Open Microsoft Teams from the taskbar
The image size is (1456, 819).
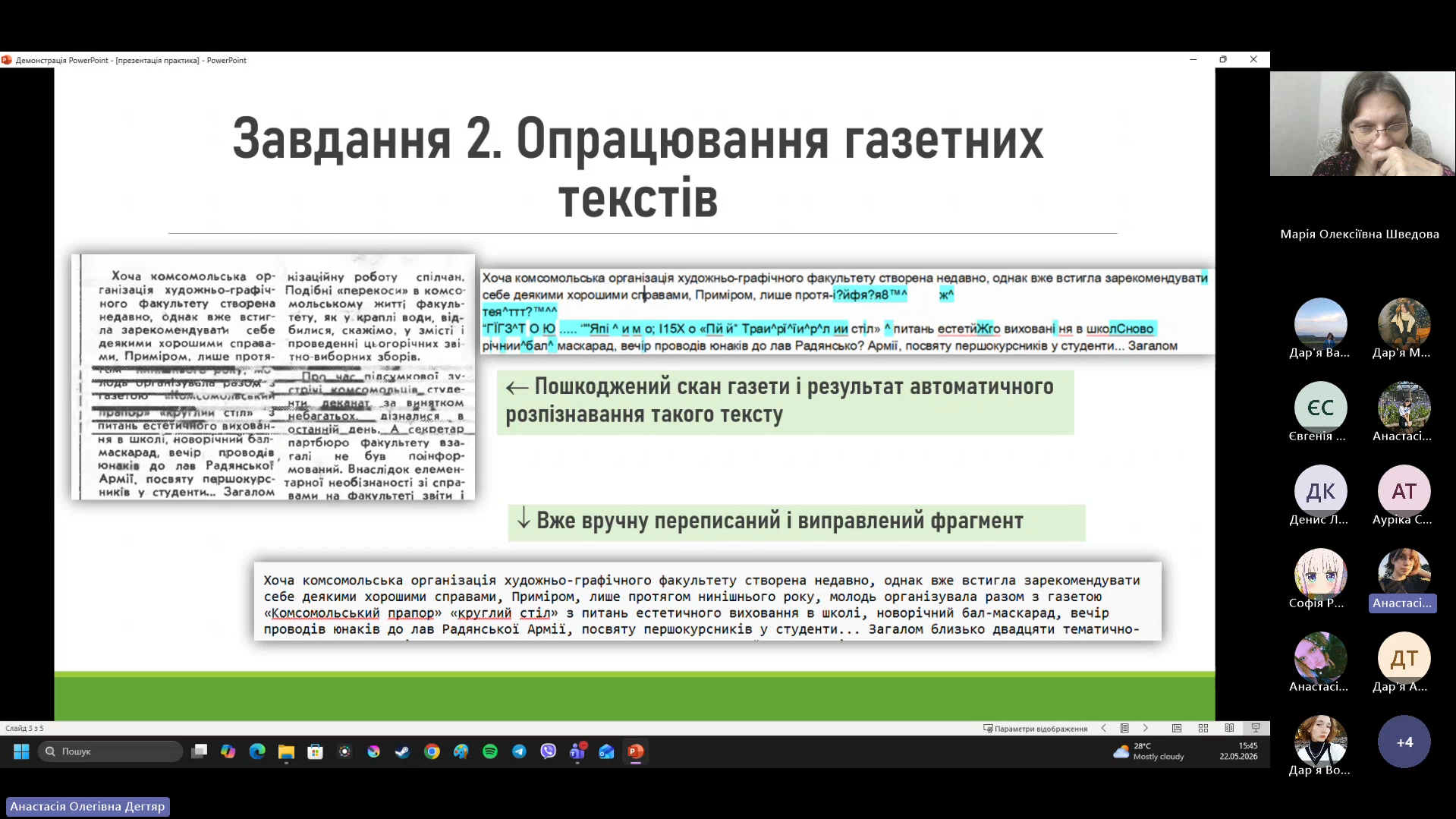577,751
